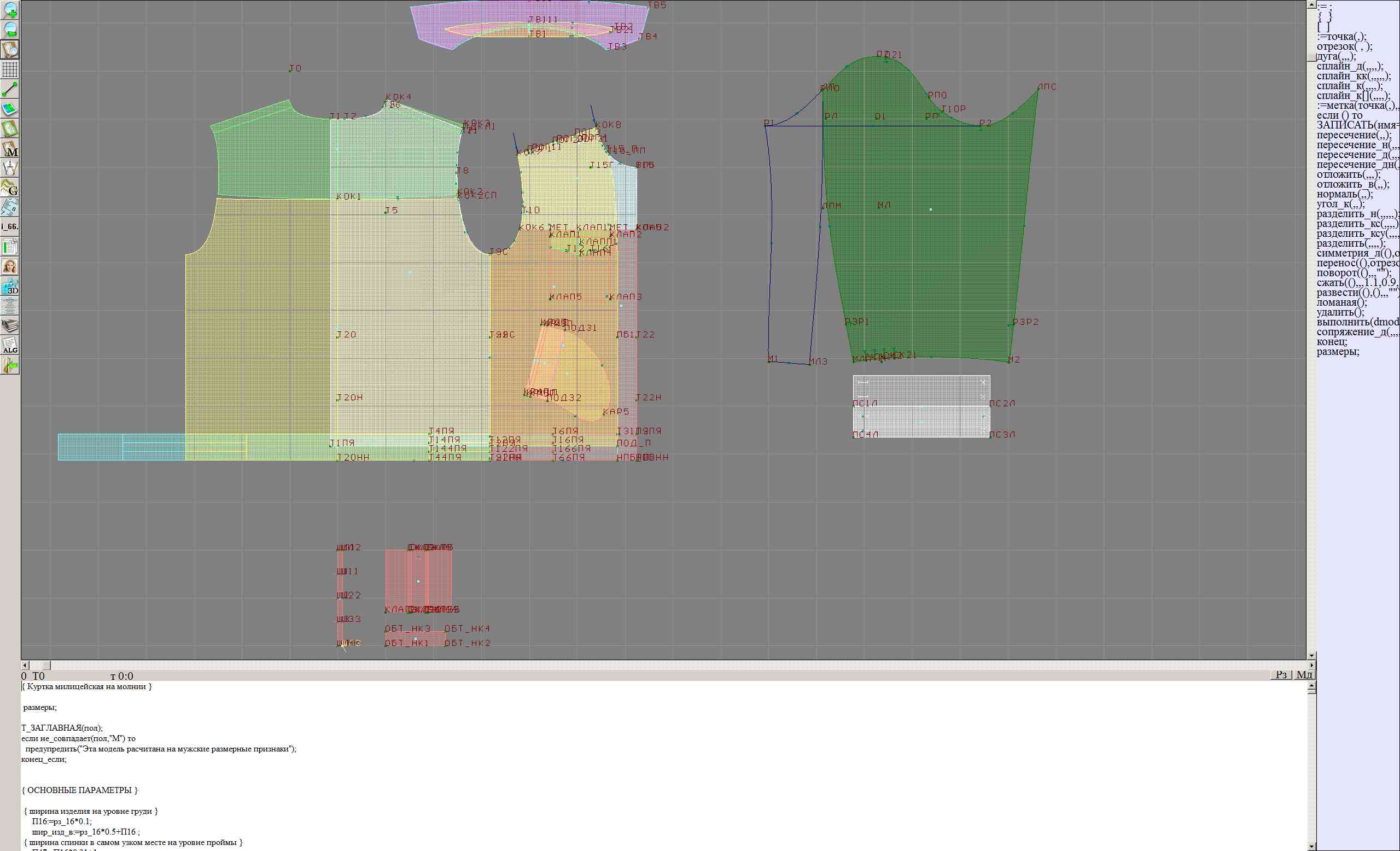
Task: Click the Рз tab button
Action: pos(1281,674)
